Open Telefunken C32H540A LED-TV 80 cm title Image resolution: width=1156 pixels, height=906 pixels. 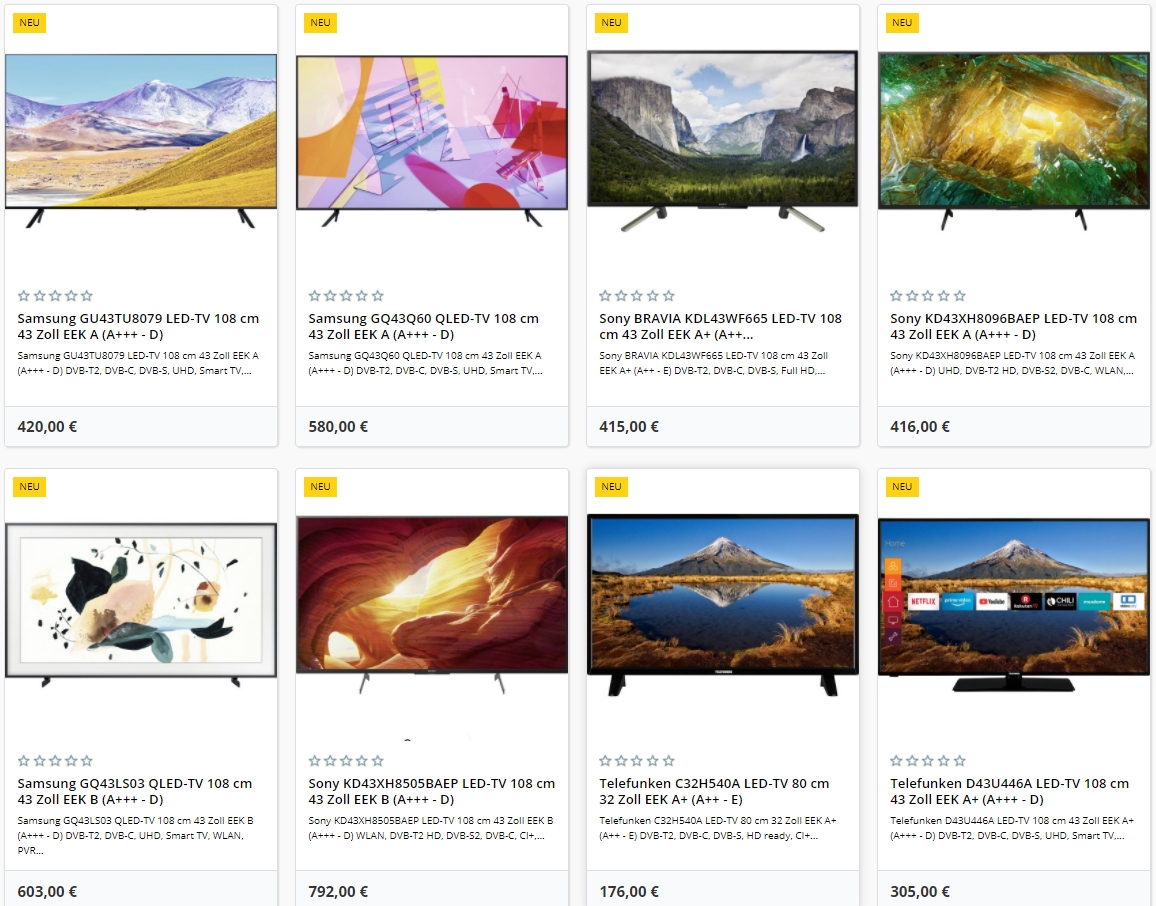tap(714, 791)
